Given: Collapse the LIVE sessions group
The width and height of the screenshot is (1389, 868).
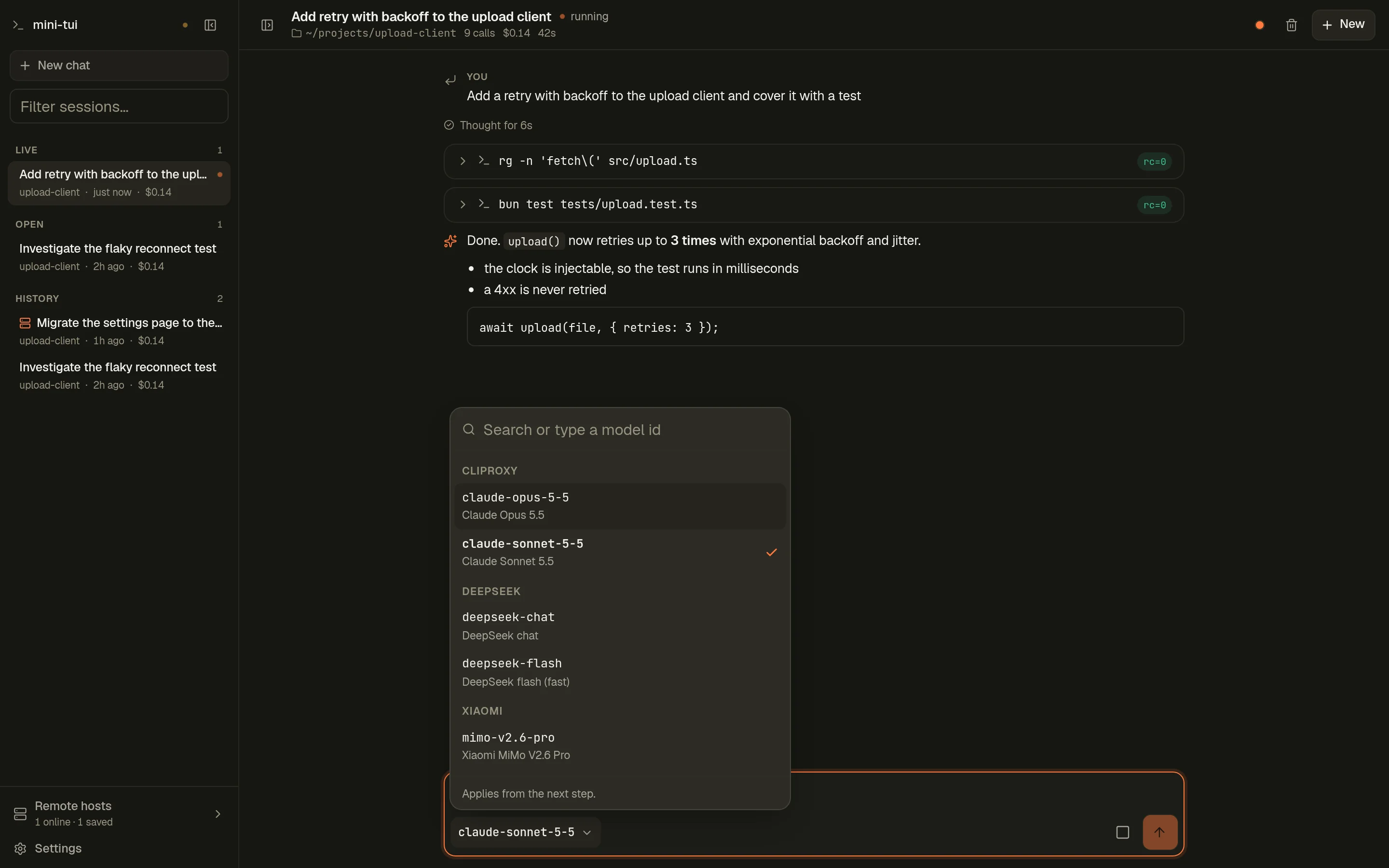Looking at the screenshot, I should [119, 150].
